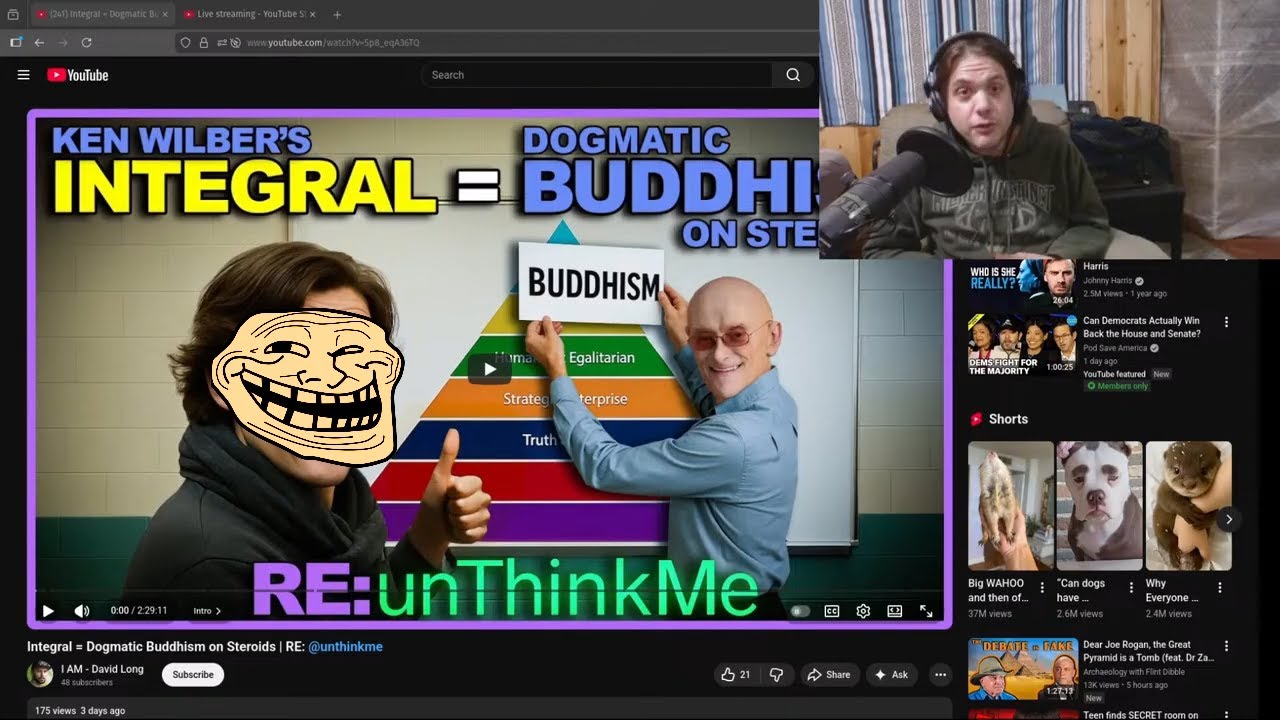Switch to theater mode
The image size is (1280, 720).
[895, 611]
